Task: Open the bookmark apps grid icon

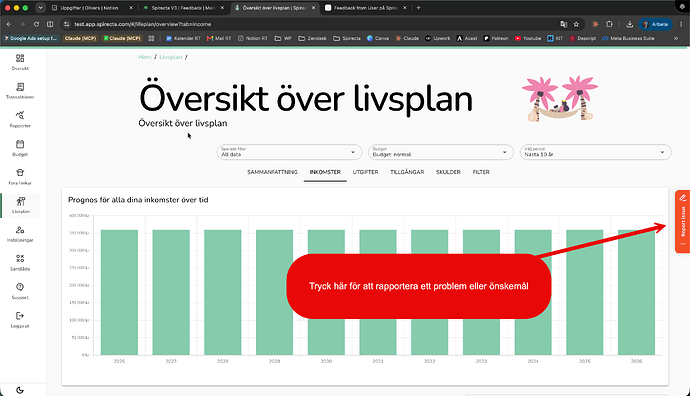Action: click(151, 38)
